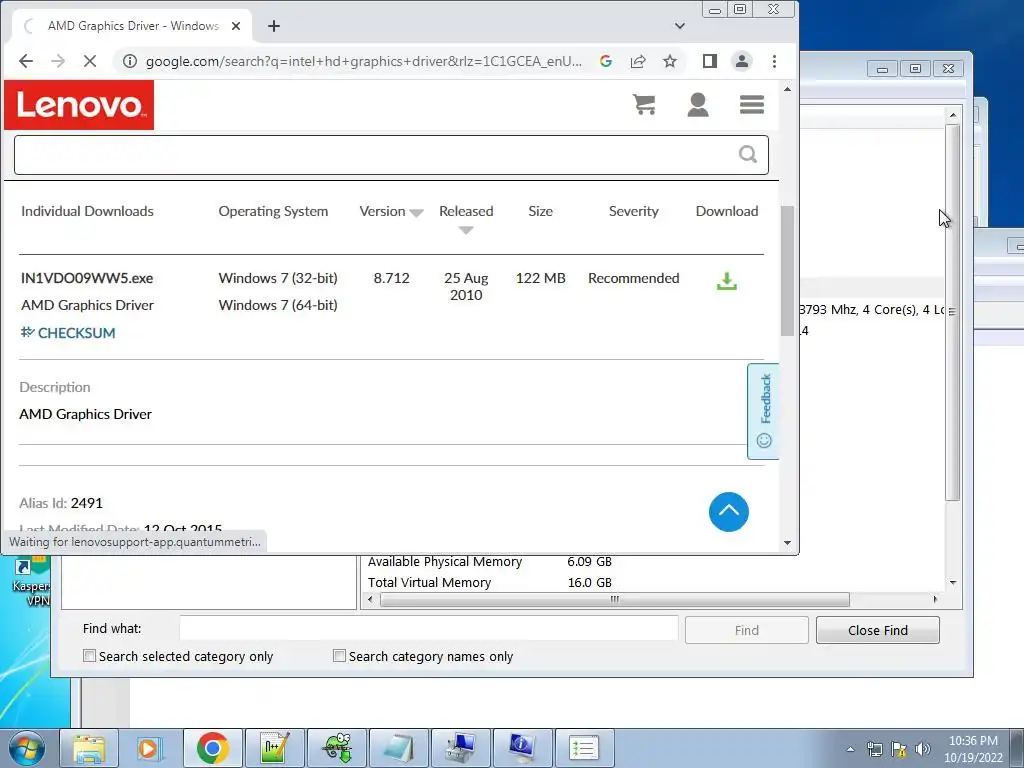Viewport: 1024px width, 768px height.
Task: Open File Explorer from the taskbar
Action: (x=89, y=748)
